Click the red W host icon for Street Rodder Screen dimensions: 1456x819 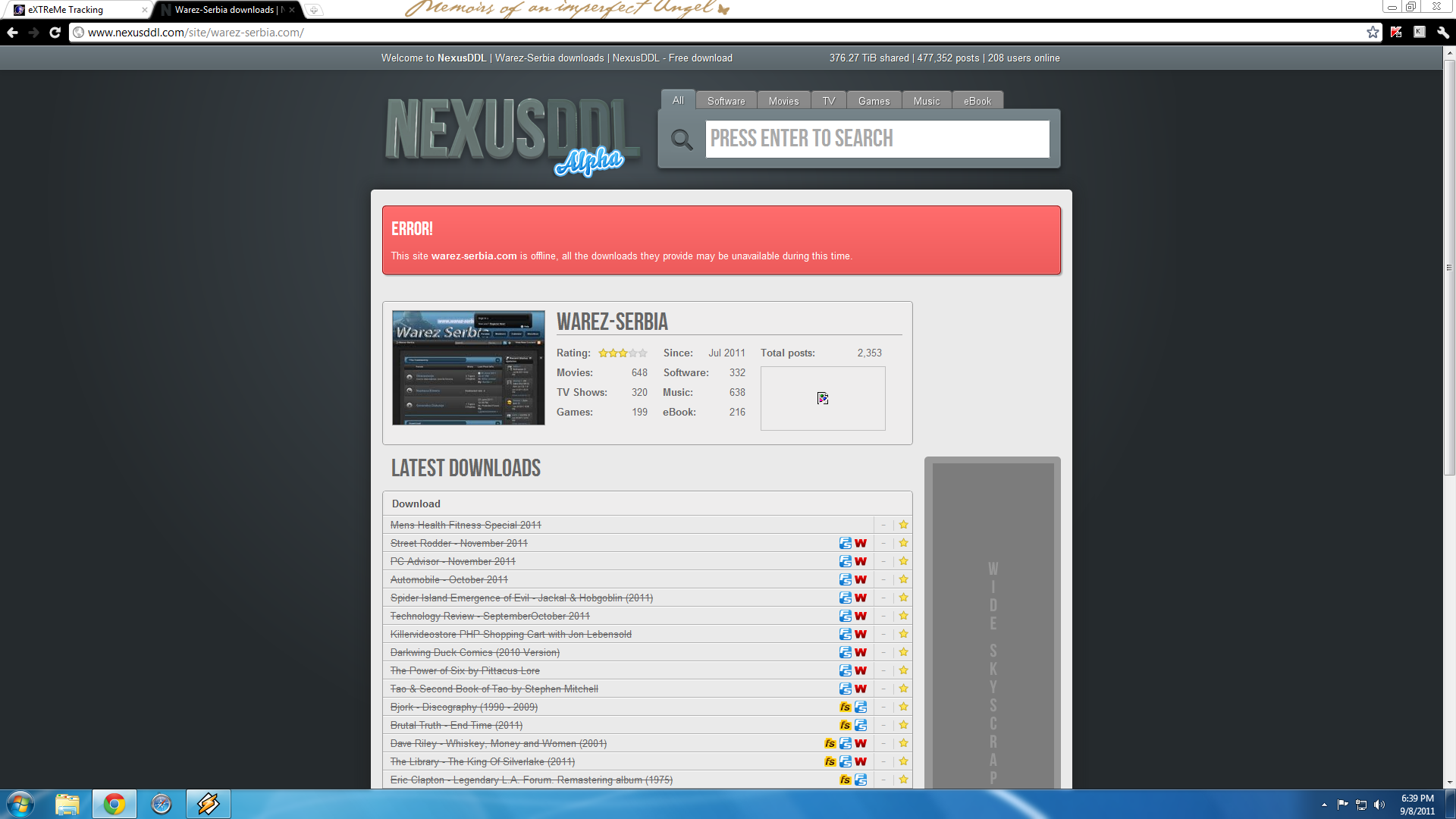tap(861, 543)
